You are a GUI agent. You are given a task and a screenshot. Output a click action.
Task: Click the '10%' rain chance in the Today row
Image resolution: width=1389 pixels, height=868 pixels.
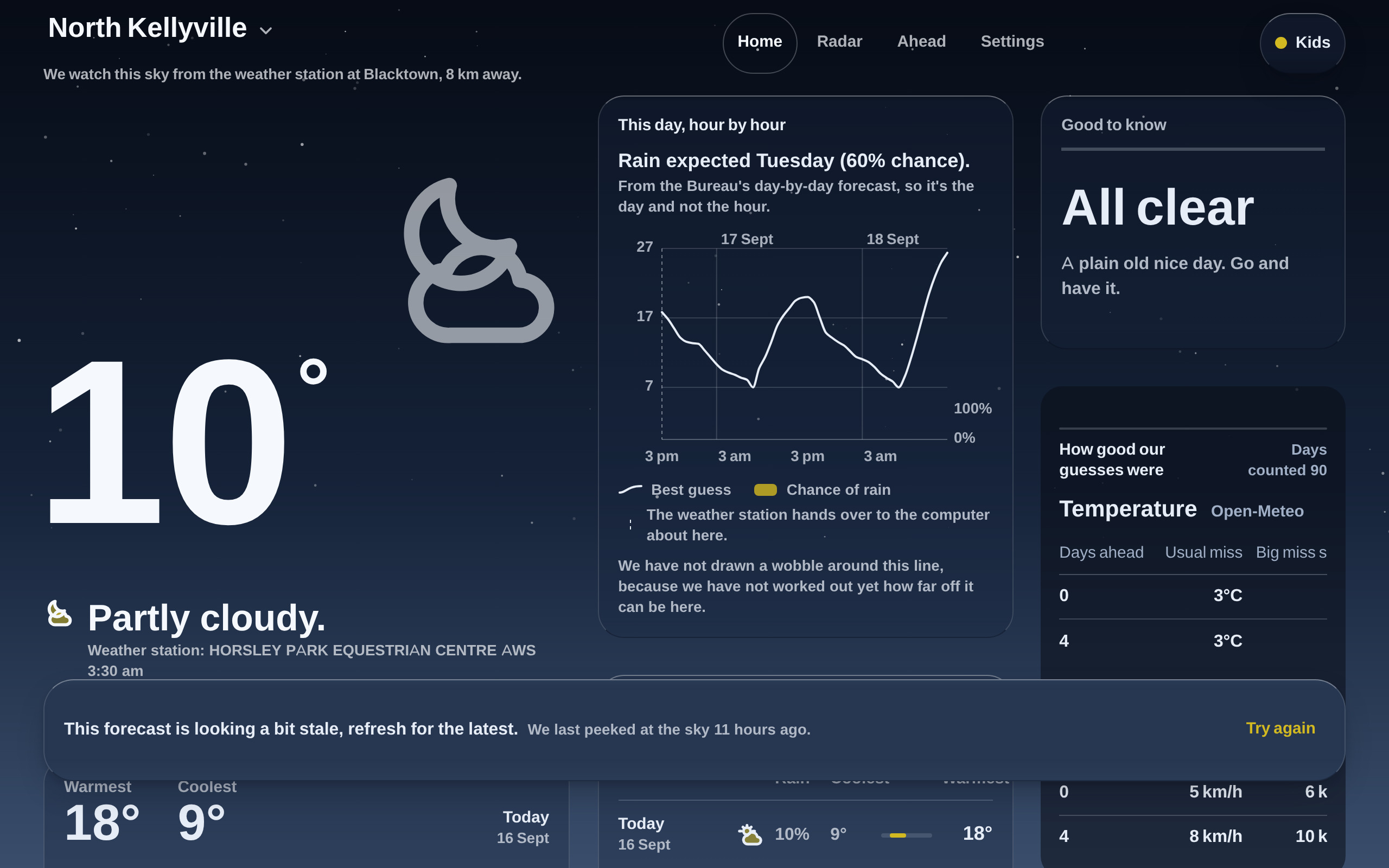click(792, 834)
